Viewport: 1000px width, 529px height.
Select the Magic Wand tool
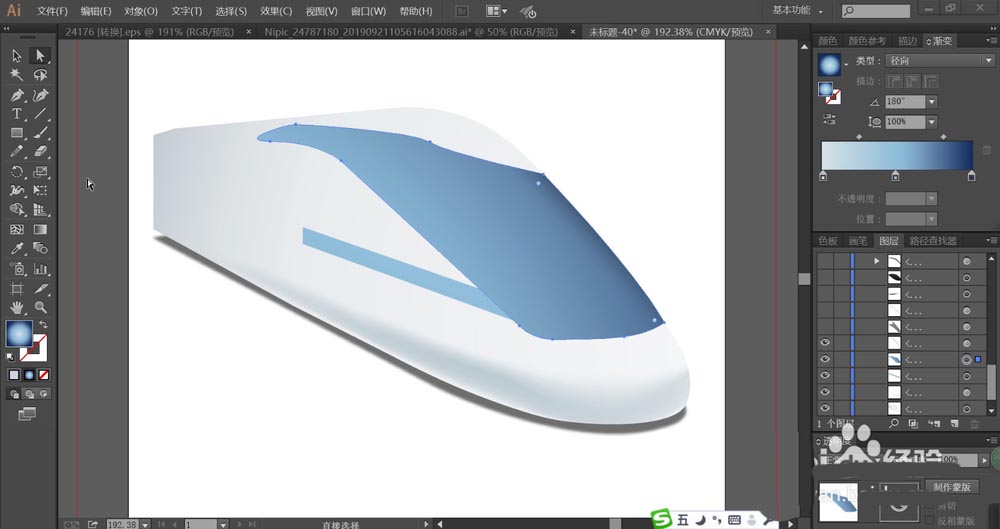(17, 75)
